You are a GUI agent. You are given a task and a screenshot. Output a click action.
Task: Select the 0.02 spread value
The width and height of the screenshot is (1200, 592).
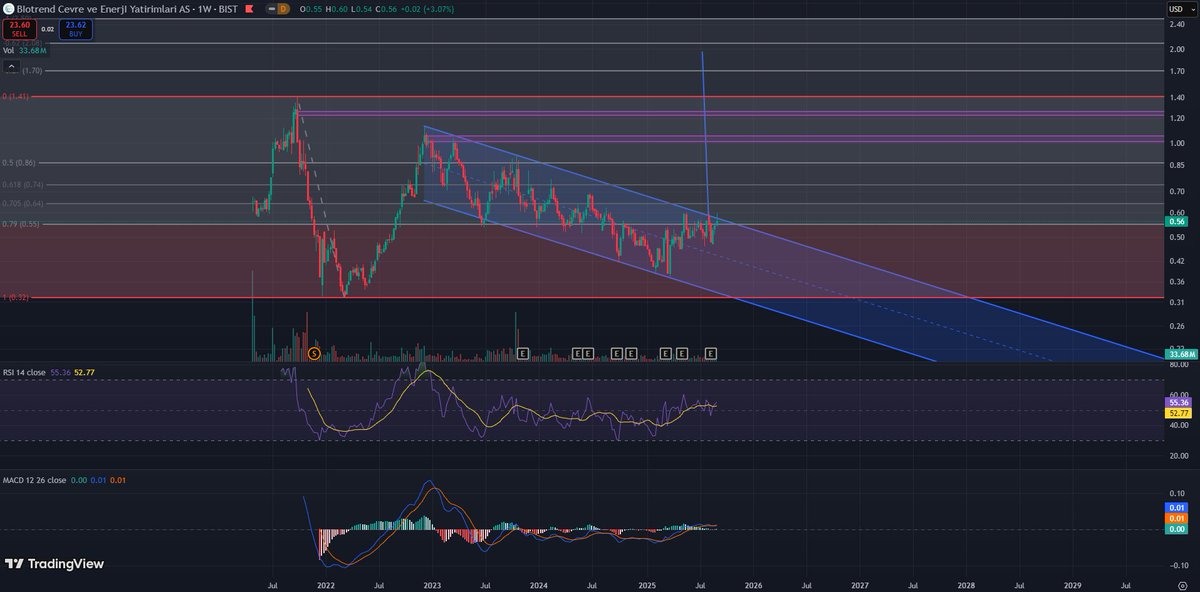coord(48,29)
